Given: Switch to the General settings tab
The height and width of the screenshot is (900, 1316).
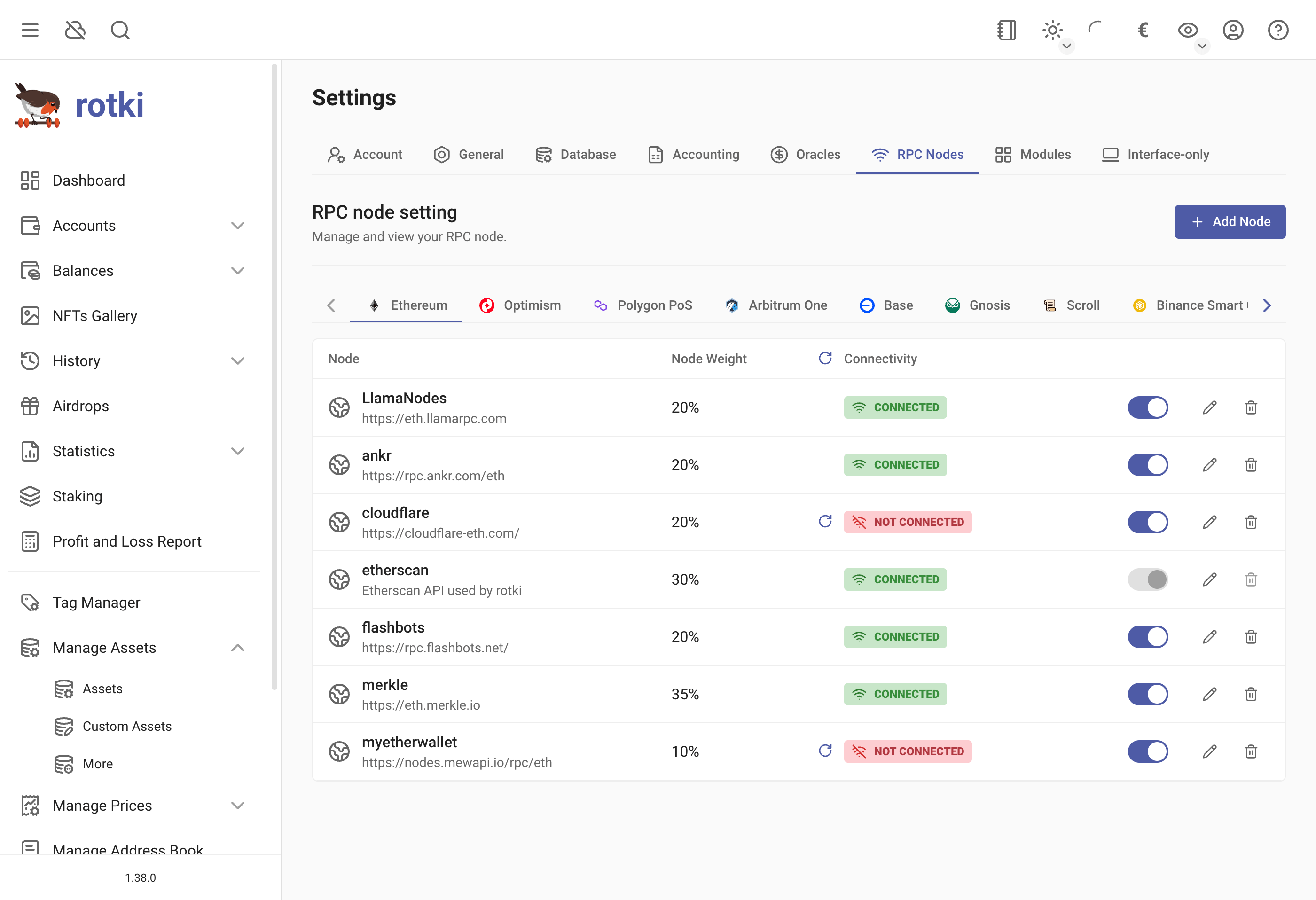Looking at the screenshot, I should point(468,155).
